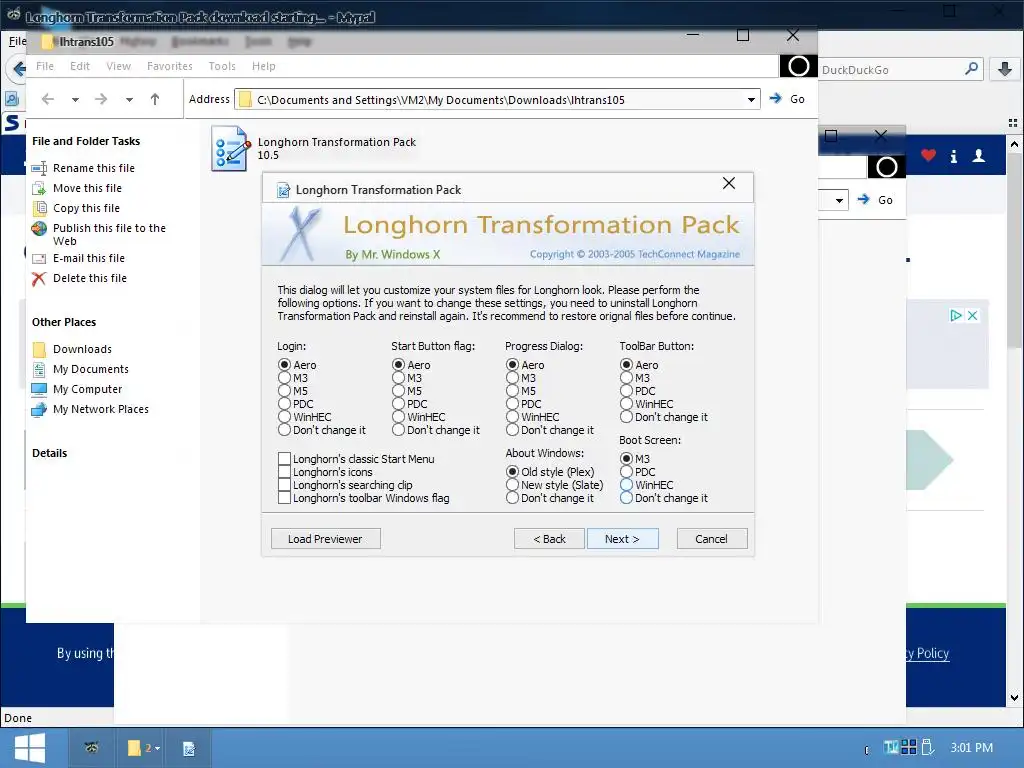Click the Go arrow beside the address bar
Screen dimensions: 1024x768
(x=775, y=99)
